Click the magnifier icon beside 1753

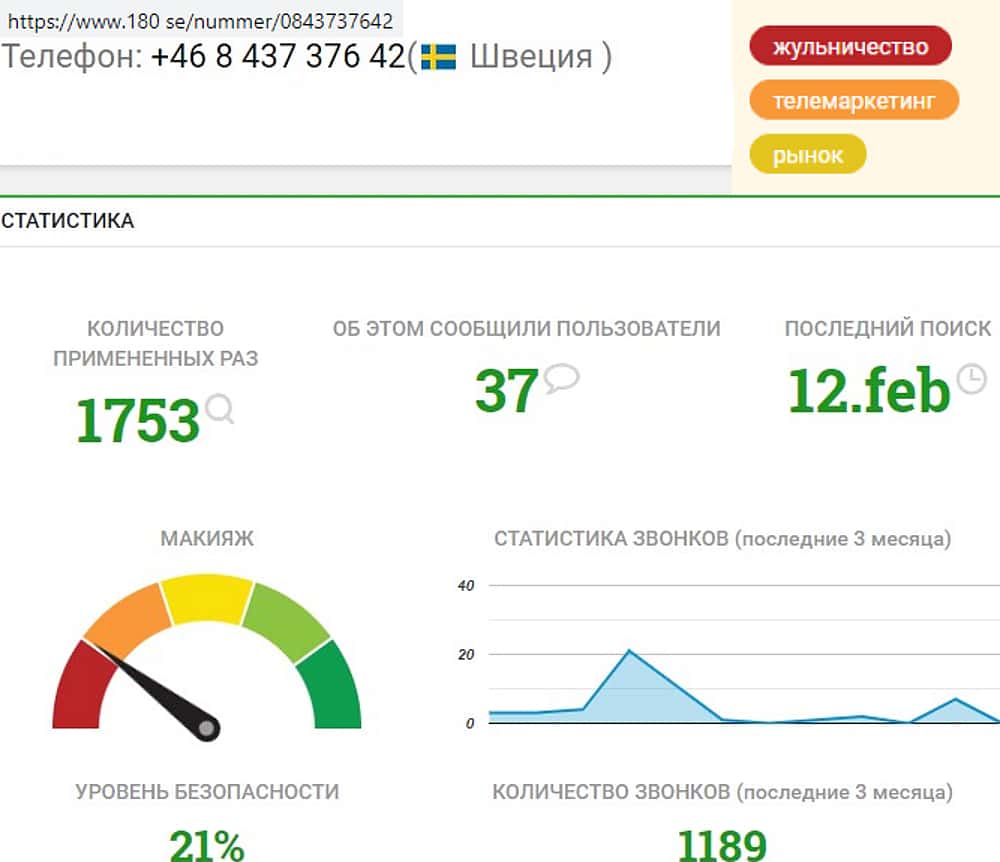point(219,409)
